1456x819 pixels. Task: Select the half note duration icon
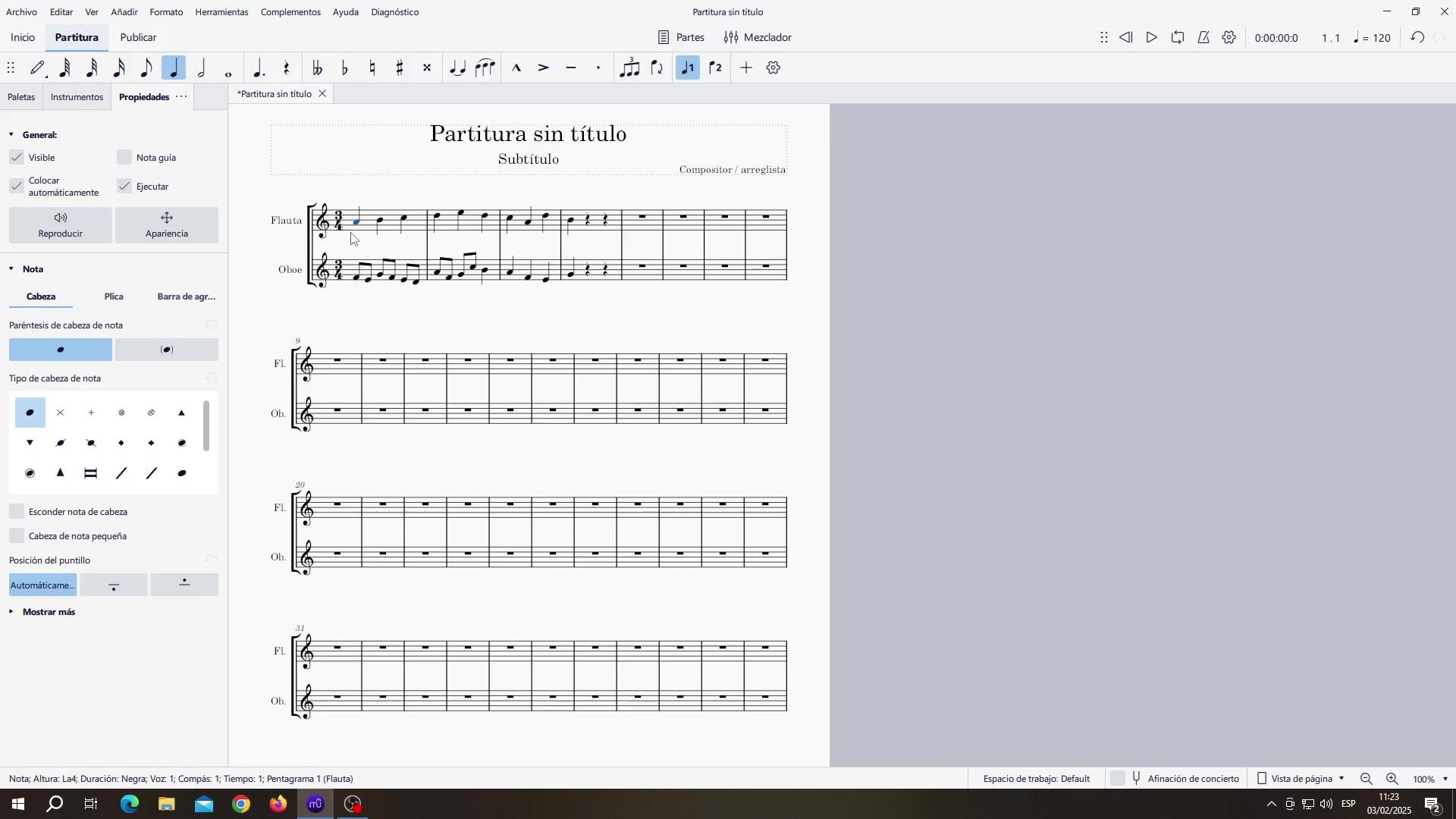(x=202, y=68)
